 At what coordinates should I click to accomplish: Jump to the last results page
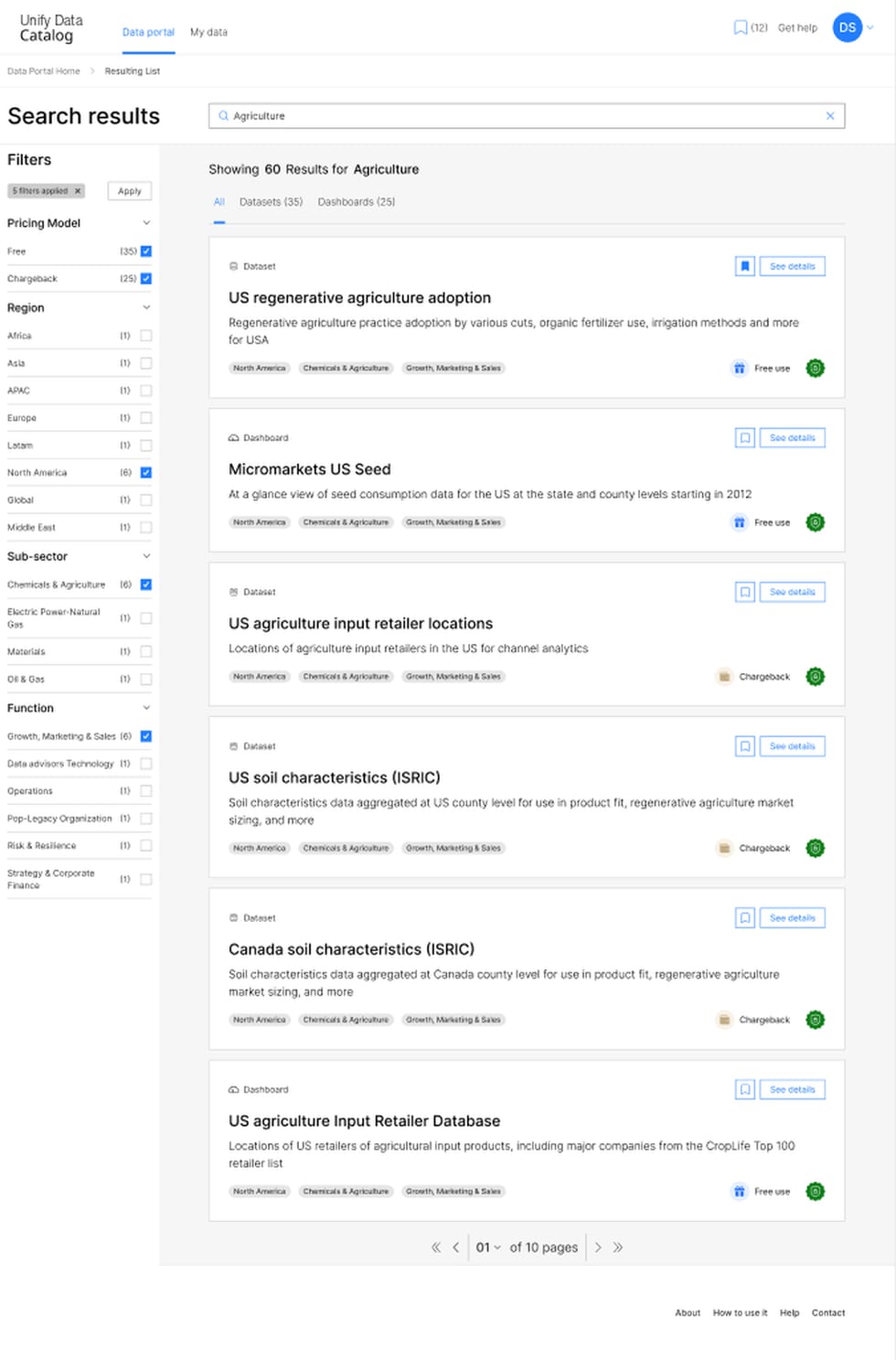click(x=618, y=1248)
